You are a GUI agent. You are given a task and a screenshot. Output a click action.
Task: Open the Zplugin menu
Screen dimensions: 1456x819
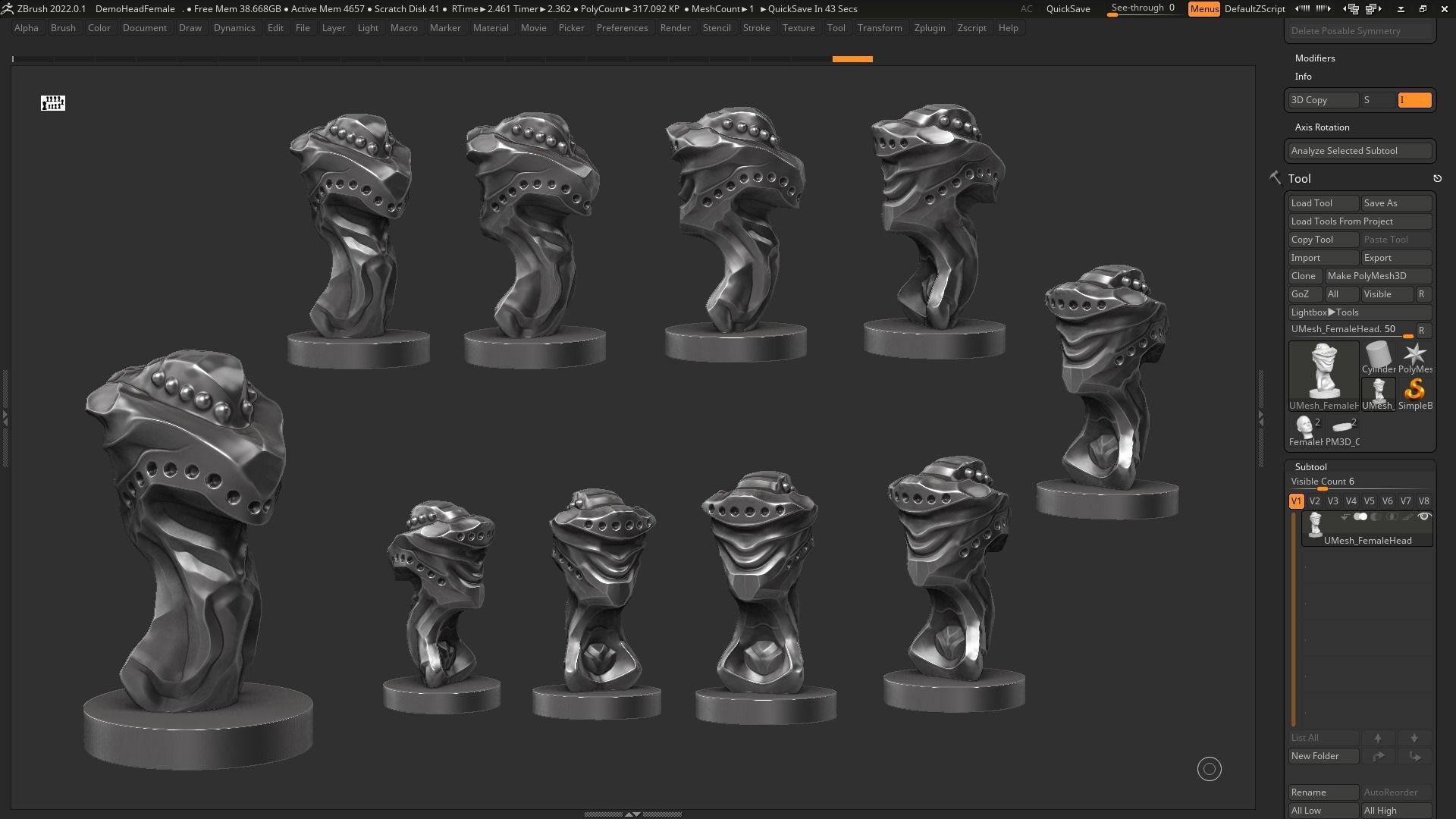click(929, 28)
